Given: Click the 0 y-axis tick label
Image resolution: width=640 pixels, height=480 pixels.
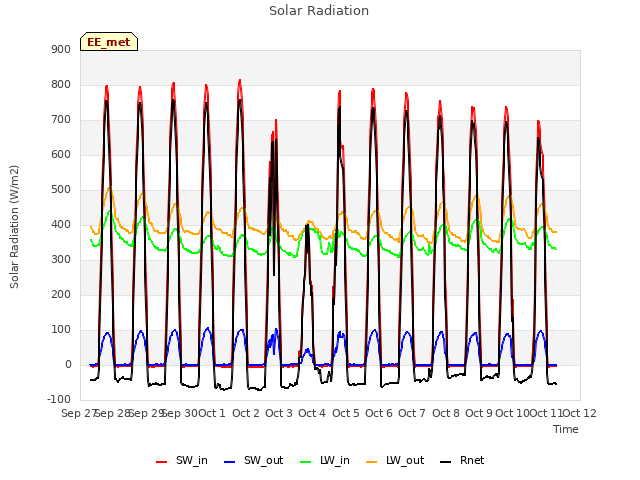Looking at the screenshot, I should [68, 365].
